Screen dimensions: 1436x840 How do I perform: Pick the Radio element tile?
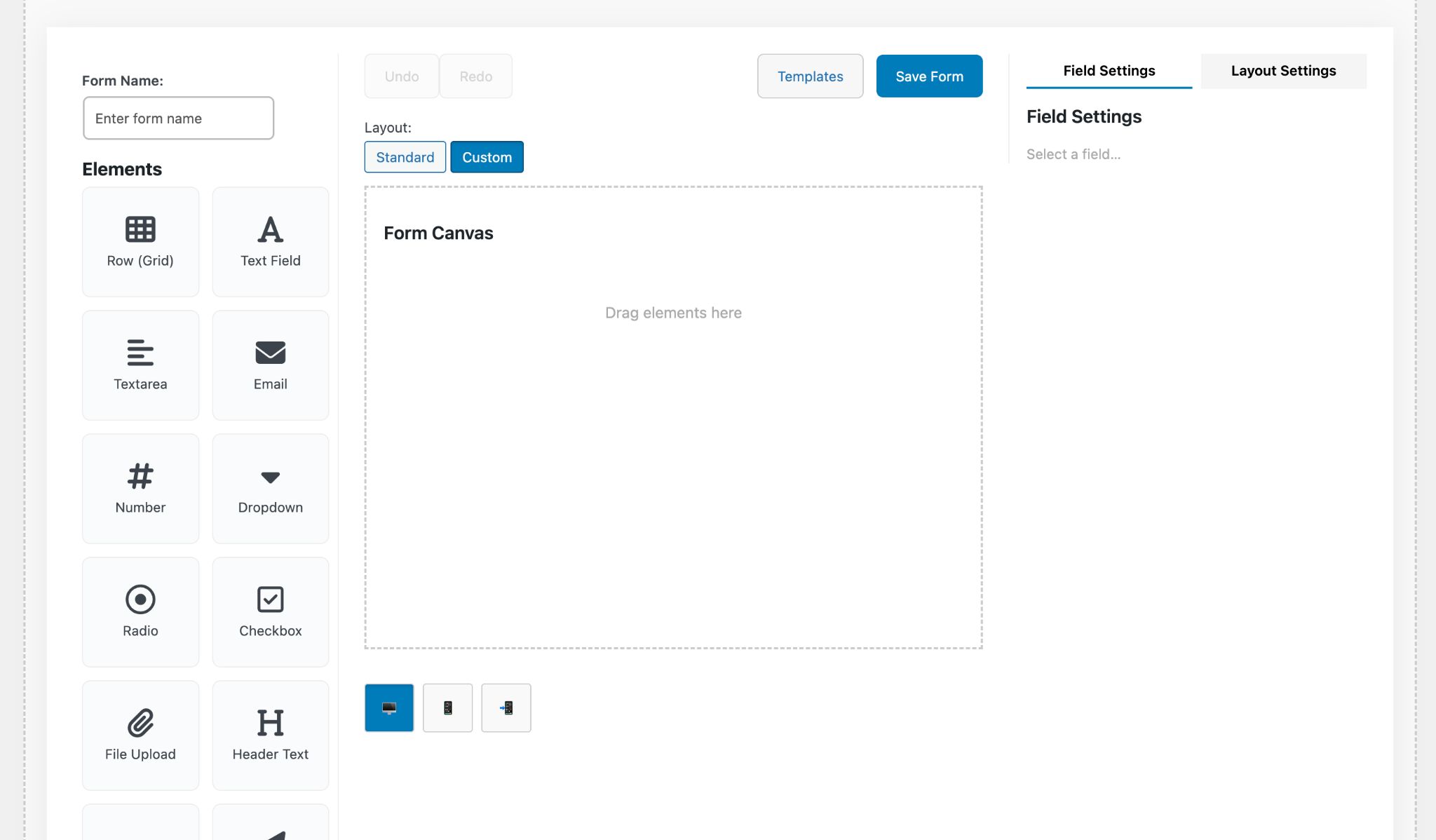click(x=140, y=611)
